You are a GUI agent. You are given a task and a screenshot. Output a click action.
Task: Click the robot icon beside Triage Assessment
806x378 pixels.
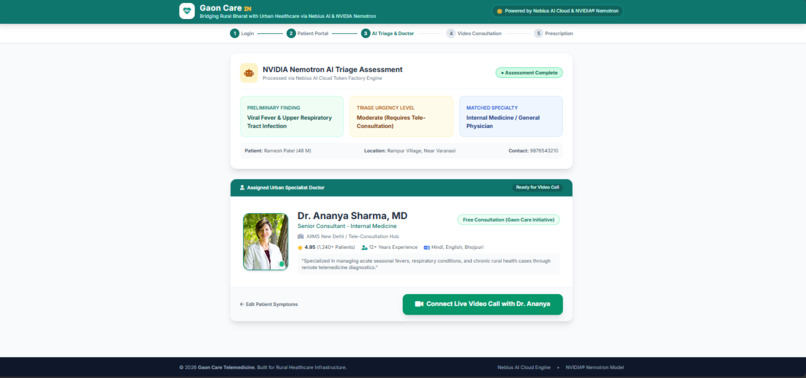249,73
